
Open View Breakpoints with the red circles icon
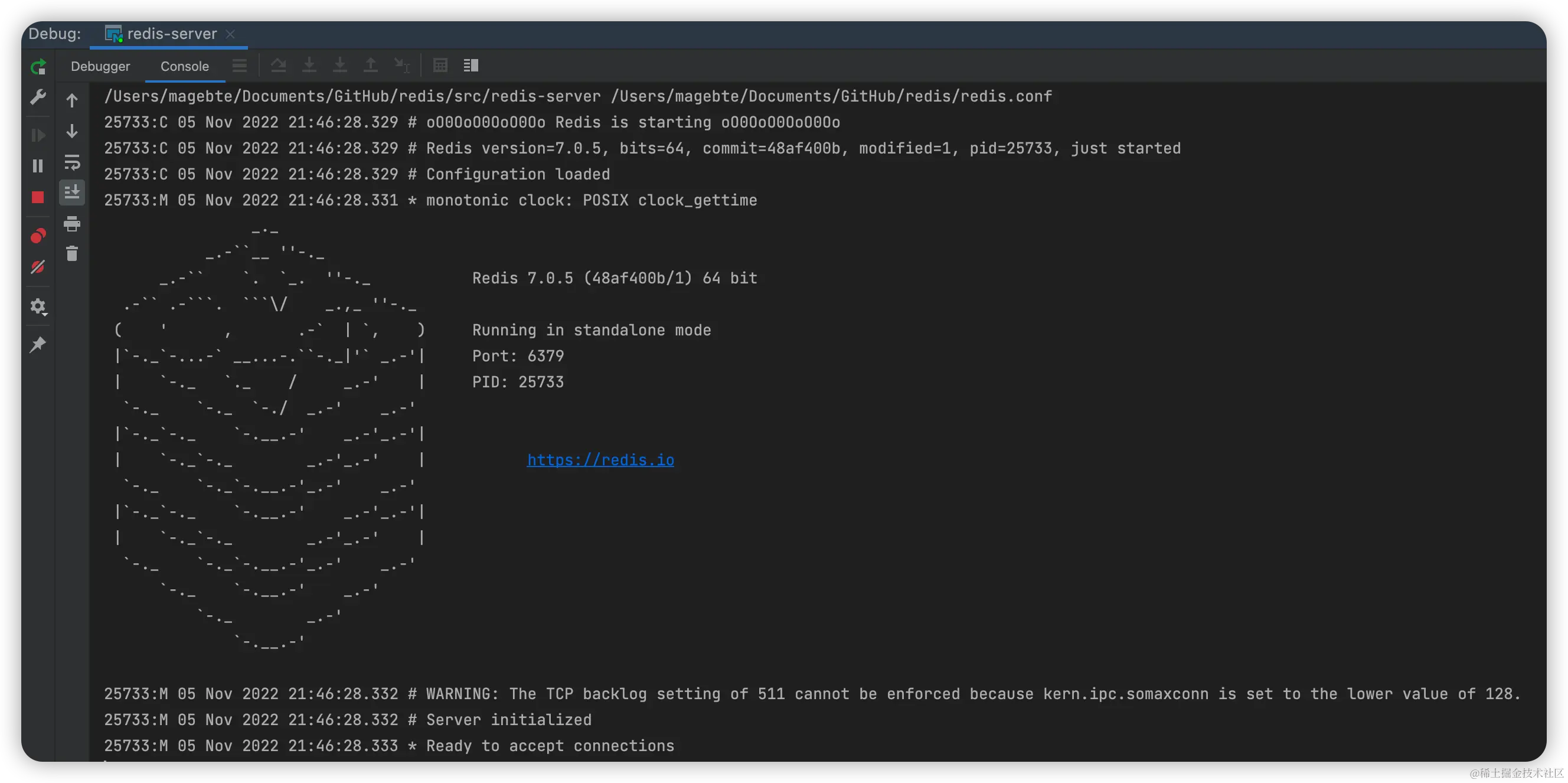[x=38, y=236]
